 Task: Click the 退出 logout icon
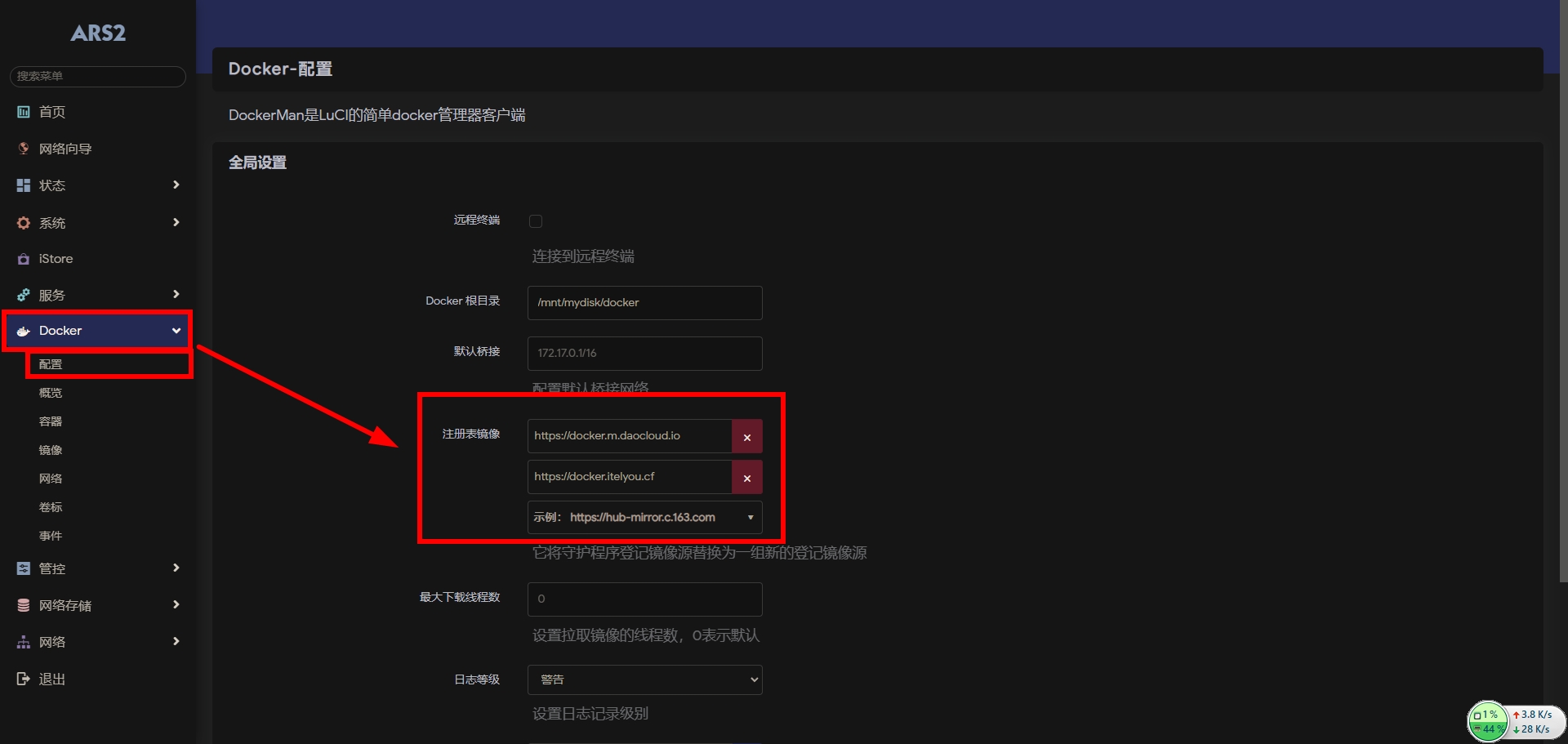pos(24,679)
